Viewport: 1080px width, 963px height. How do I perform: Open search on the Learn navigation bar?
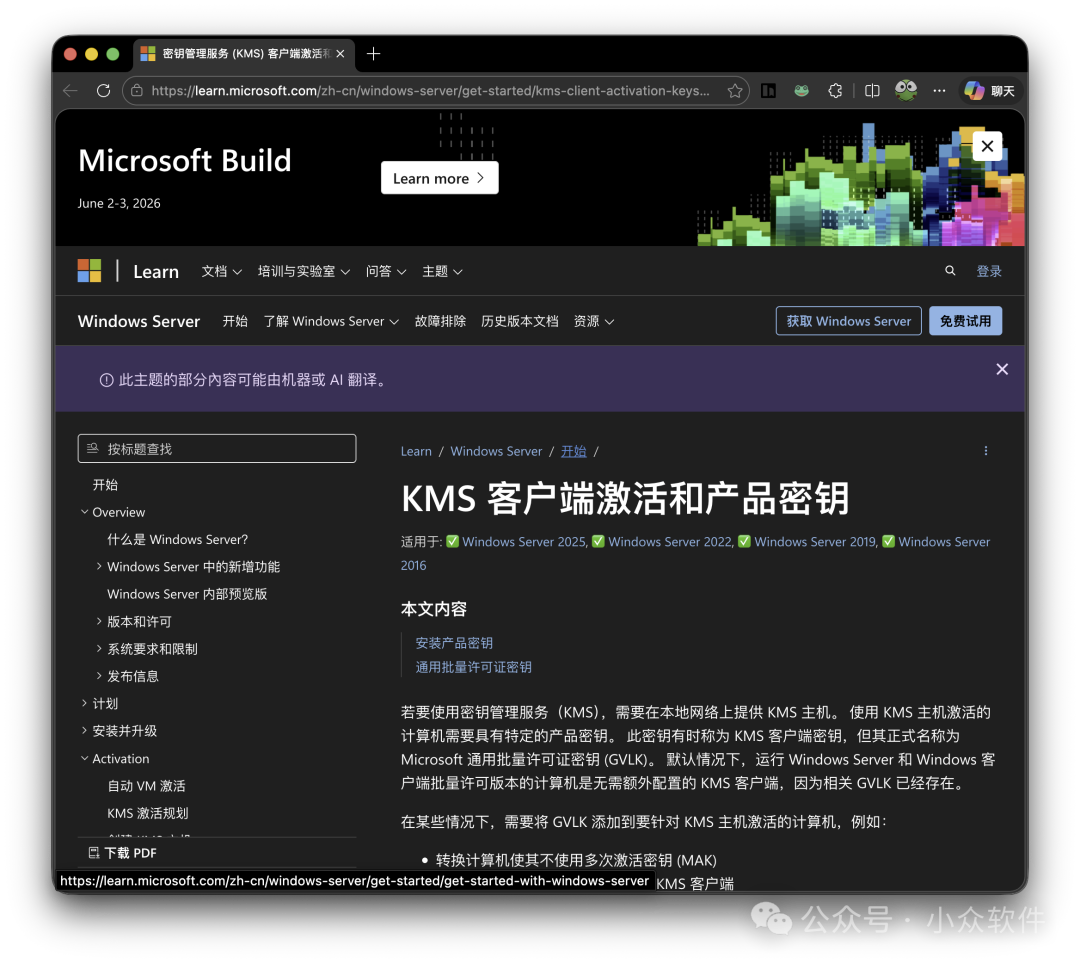949,271
